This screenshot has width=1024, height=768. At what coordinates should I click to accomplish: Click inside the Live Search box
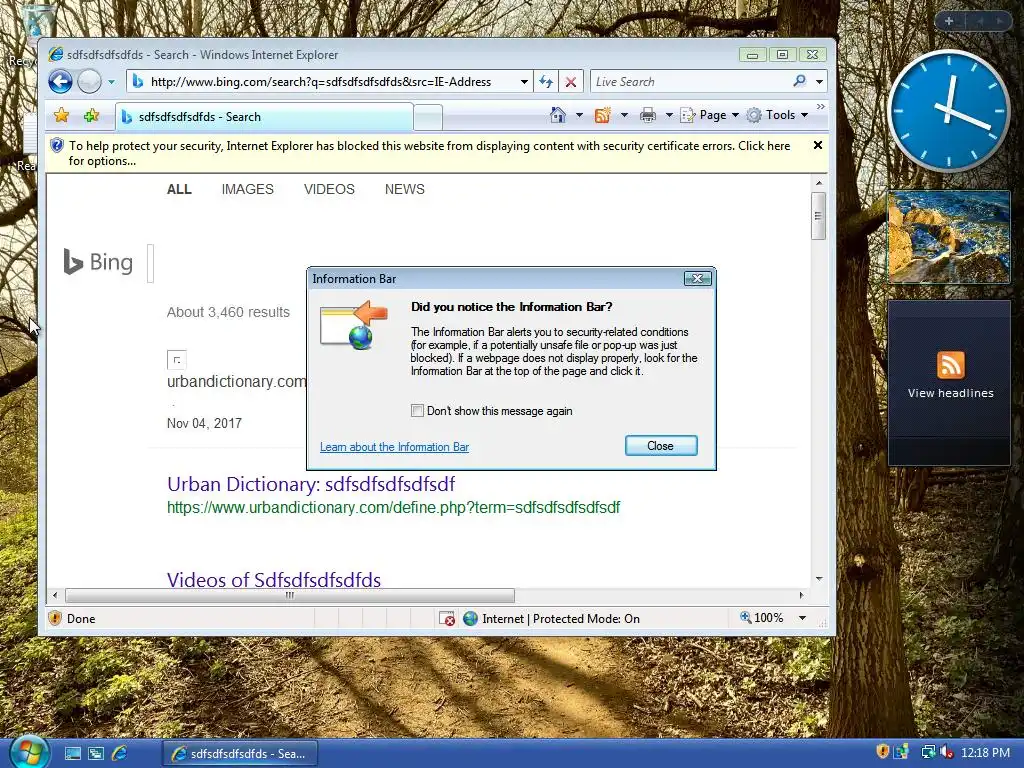coord(689,82)
